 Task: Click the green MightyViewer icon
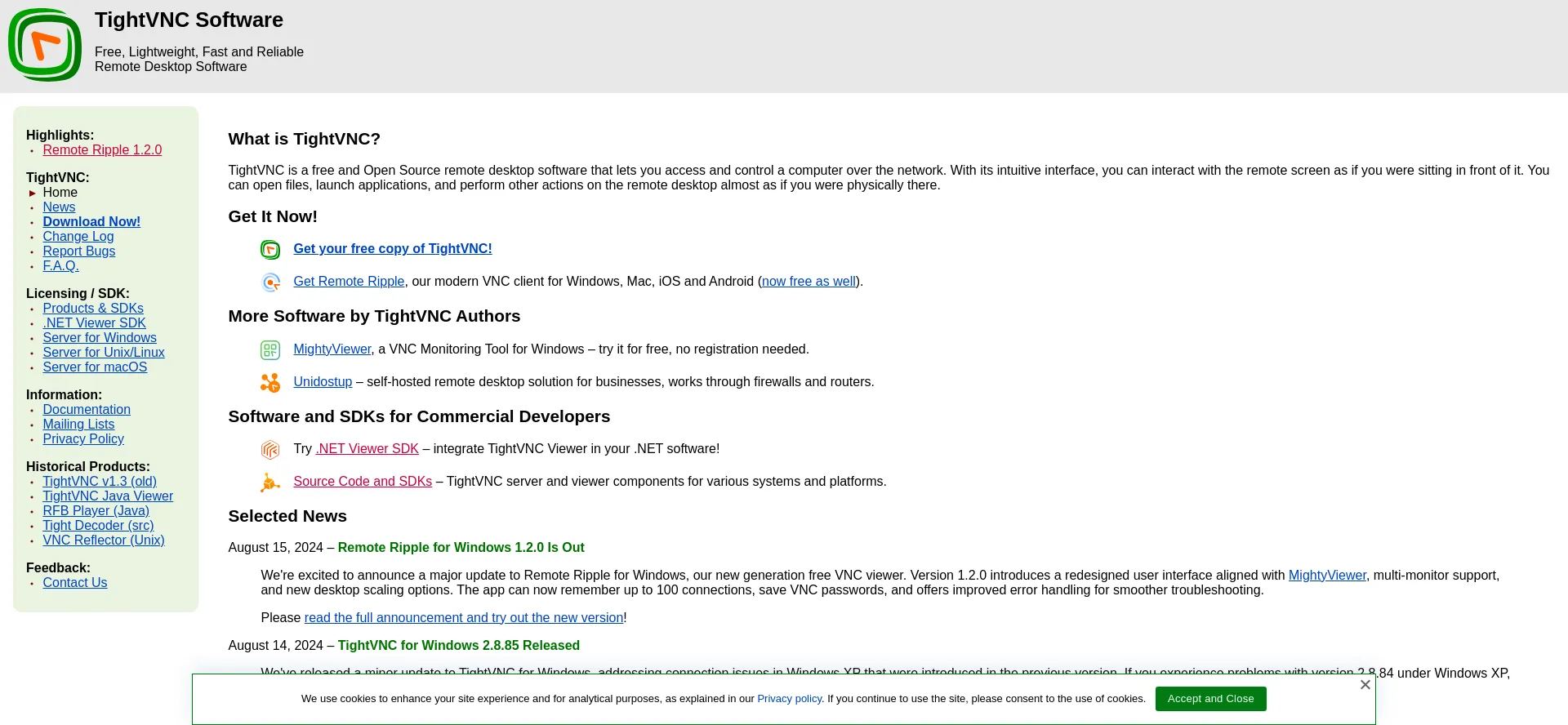tap(270, 350)
